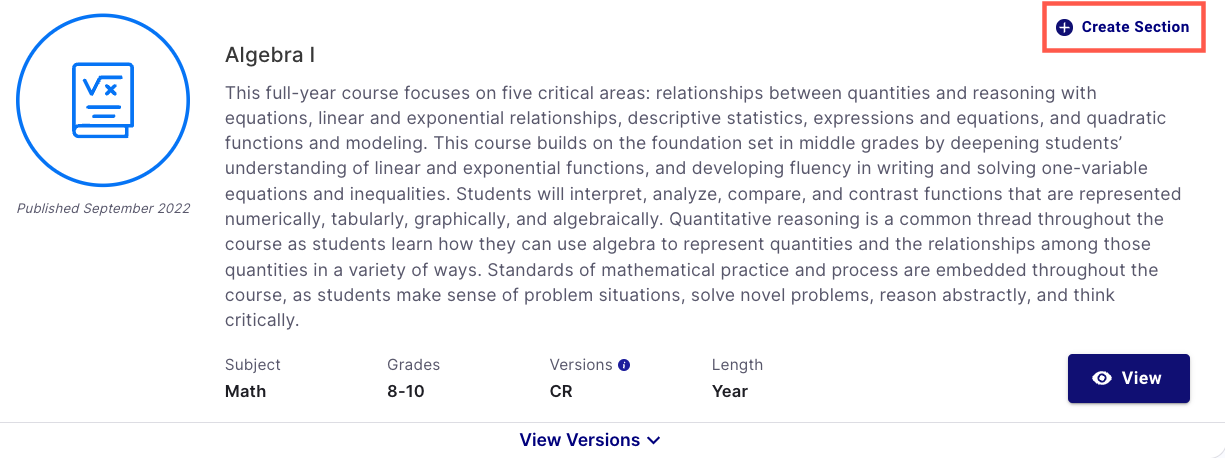Click the Year length value
This screenshot has width=1225, height=458.
730,391
